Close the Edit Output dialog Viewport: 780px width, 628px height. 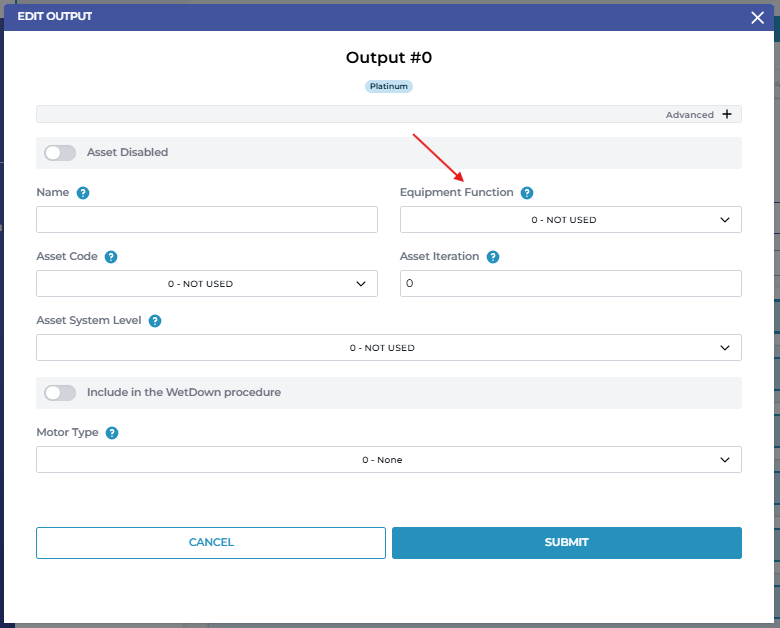(x=757, y=17)
